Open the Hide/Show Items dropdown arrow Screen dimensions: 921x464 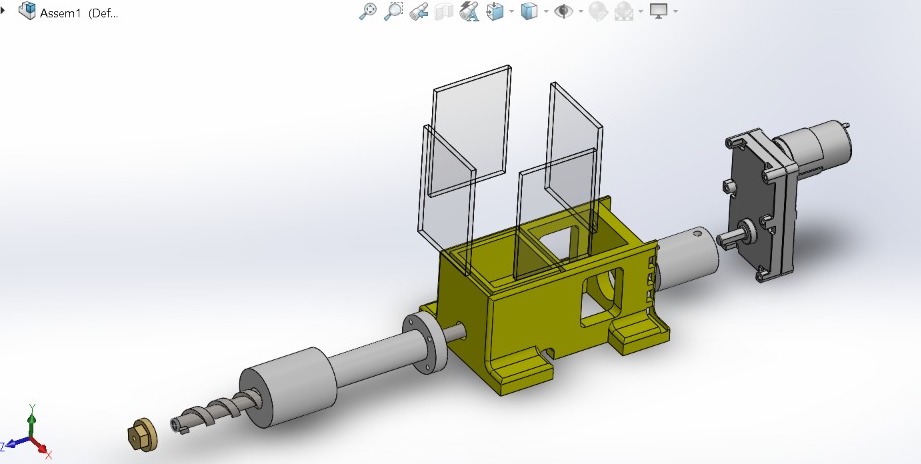point(581,11)
